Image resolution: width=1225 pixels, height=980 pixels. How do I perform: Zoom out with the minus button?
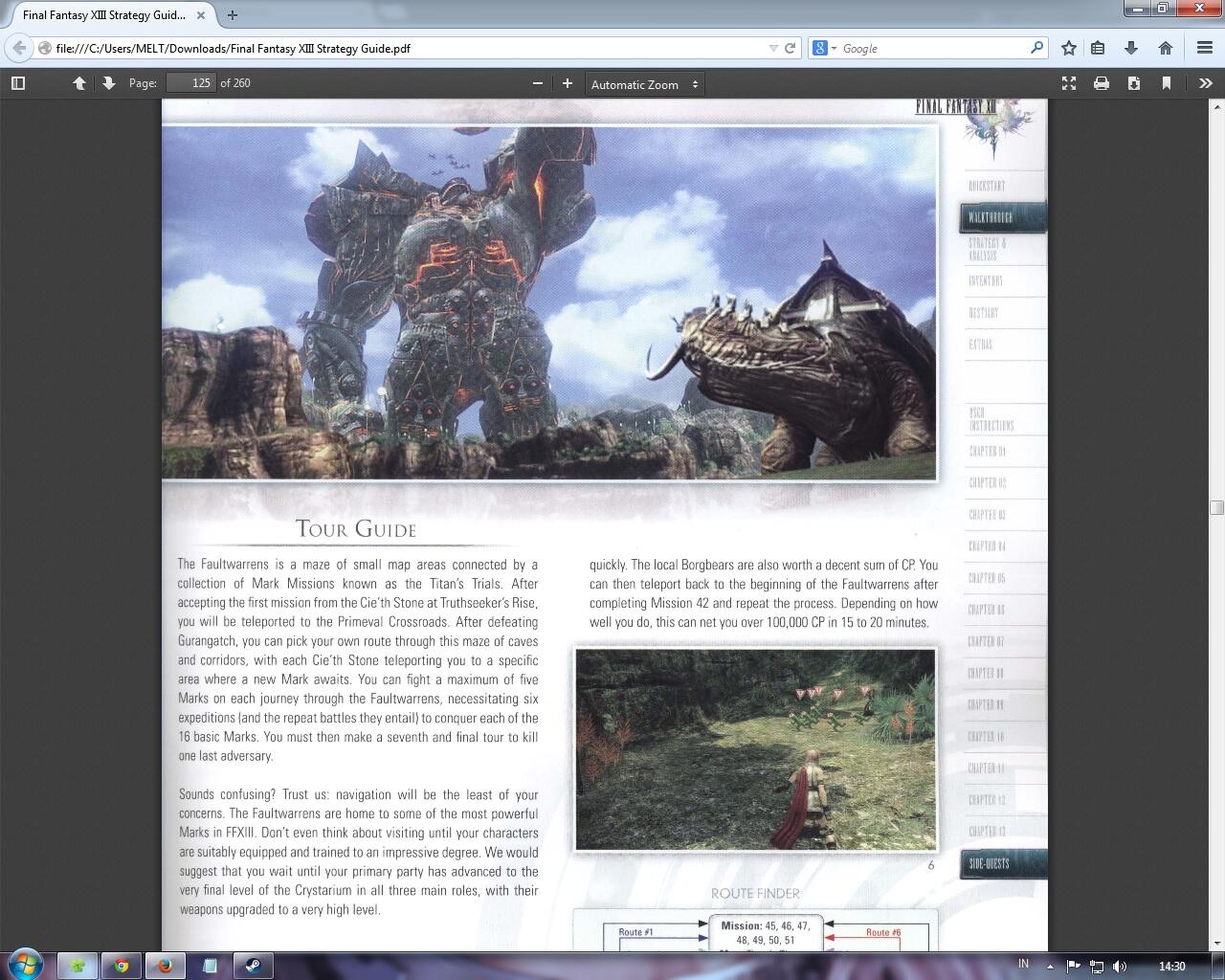(538, 83)
